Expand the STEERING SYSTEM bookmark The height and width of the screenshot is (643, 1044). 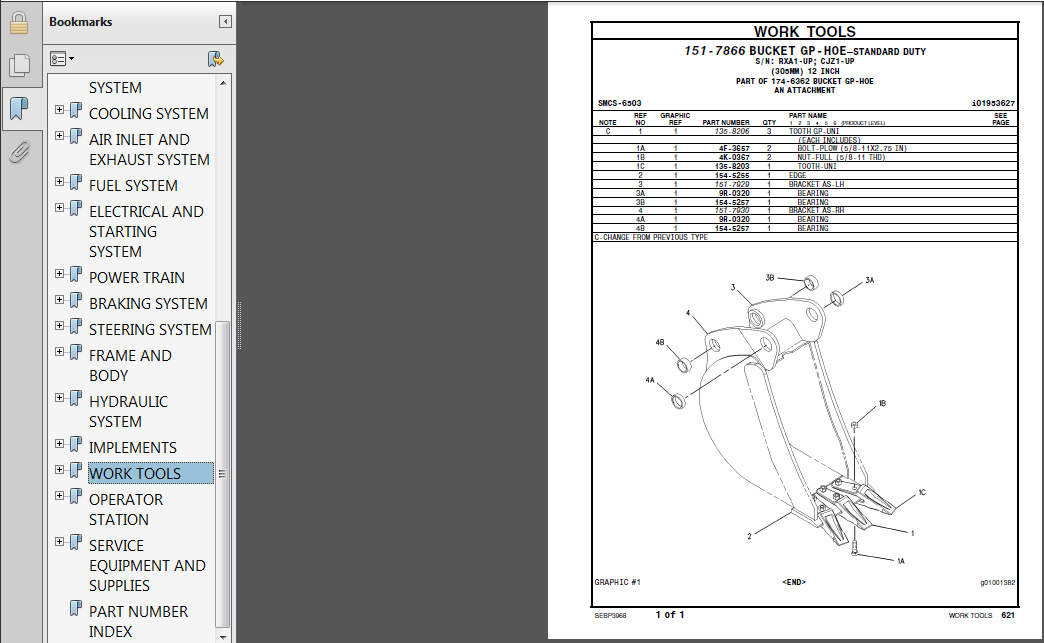[x=59, y=325]
